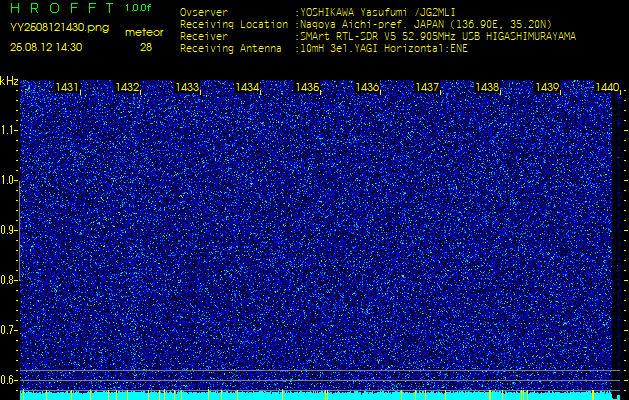The image size is (629, 400).
Task: Click the 'Receiving Location' field label
Action: click(x=234, y=24)
